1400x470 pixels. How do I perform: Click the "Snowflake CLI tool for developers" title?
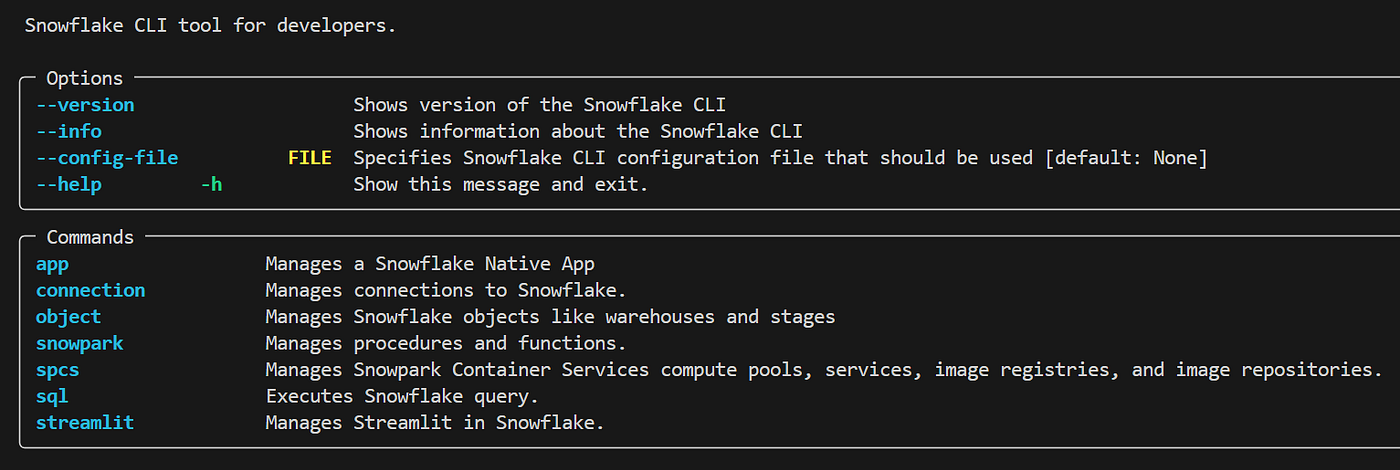click(210, 26)
